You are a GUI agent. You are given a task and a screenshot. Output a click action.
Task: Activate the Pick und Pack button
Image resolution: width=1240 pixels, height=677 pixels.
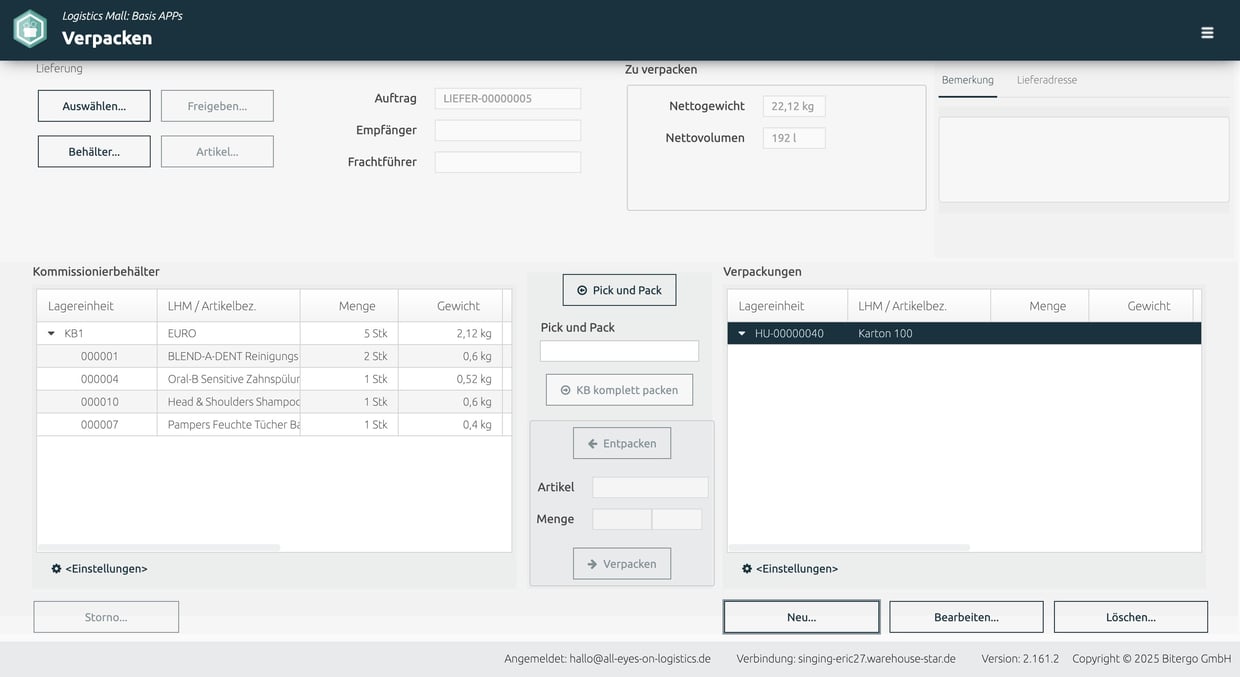[619, 290]
